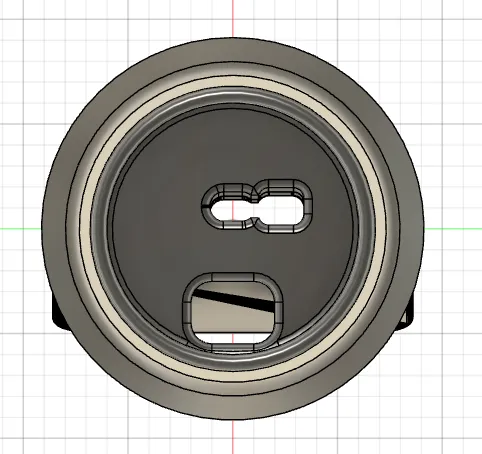This screenshot has height=454, width=482.
Task: Select the top filleted edge of the square cutout
Action: point(232,277)
